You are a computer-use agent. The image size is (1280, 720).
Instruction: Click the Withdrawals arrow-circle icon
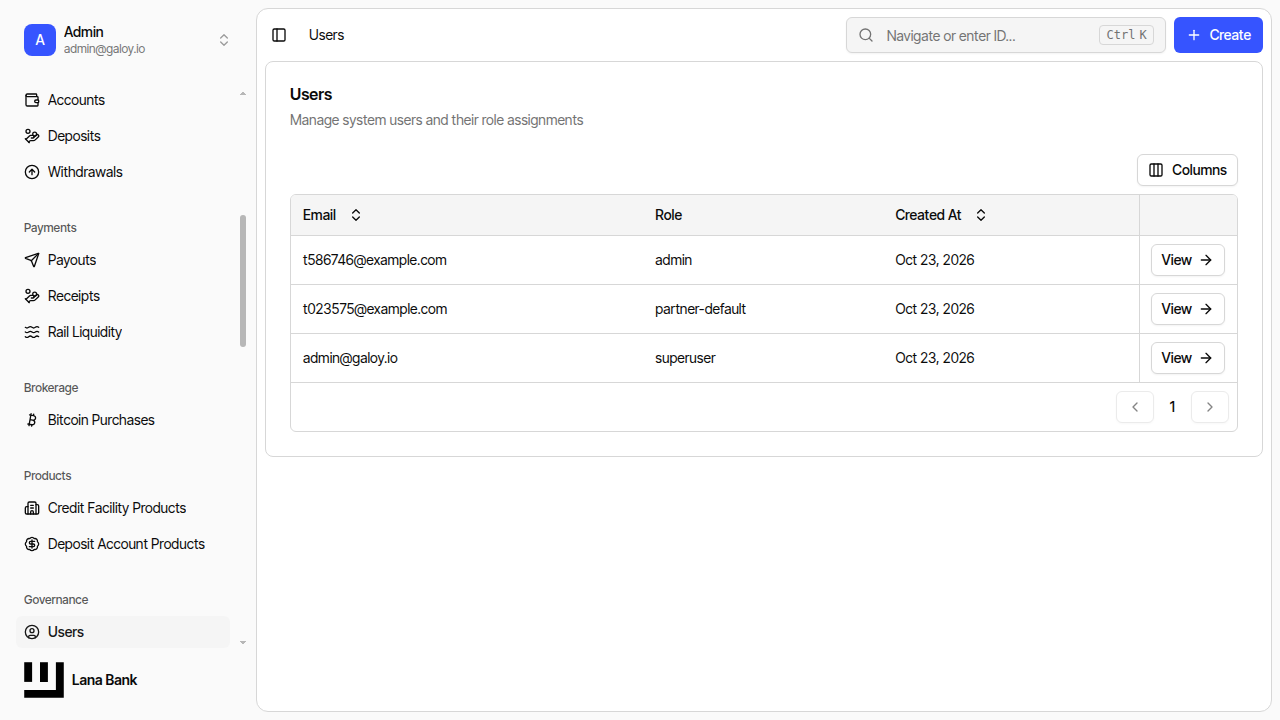pos(32,172)
